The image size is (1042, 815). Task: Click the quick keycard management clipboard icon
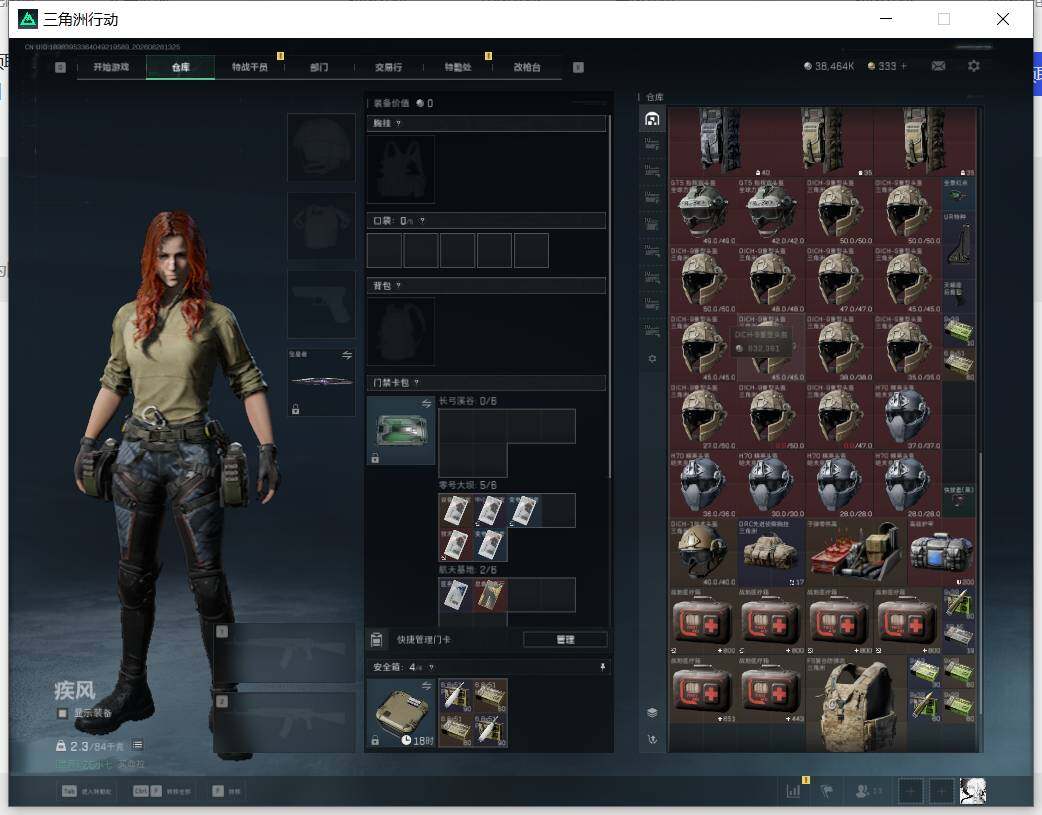376,640
